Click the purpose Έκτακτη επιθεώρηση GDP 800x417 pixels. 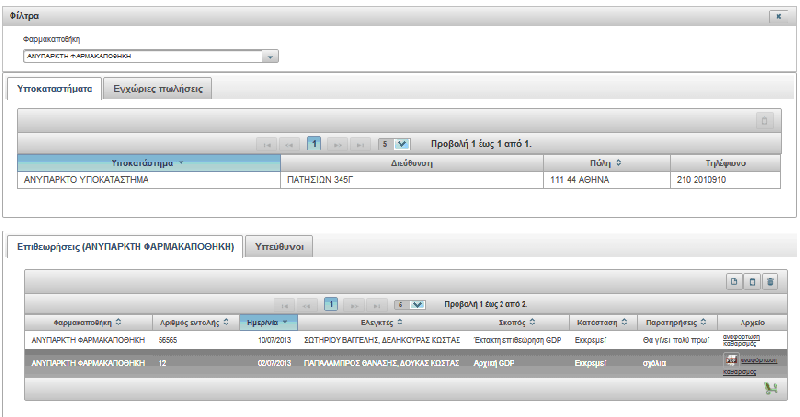517,340
